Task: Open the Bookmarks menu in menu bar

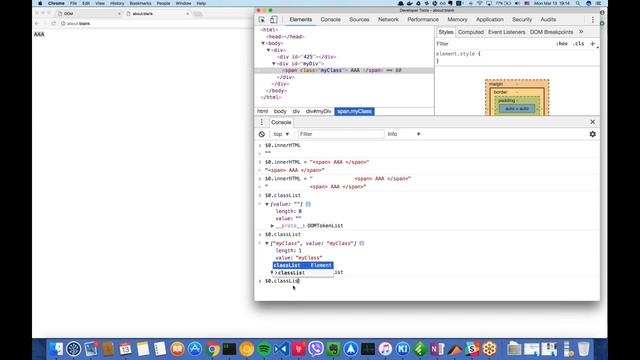Action: [x=140, y=3]
